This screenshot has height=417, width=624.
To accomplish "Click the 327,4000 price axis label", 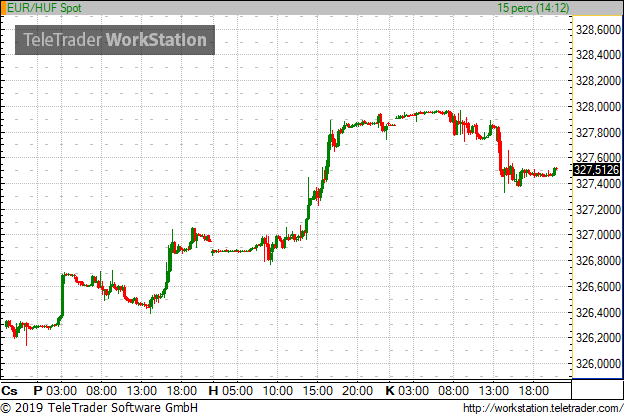I will click(598, 184).
